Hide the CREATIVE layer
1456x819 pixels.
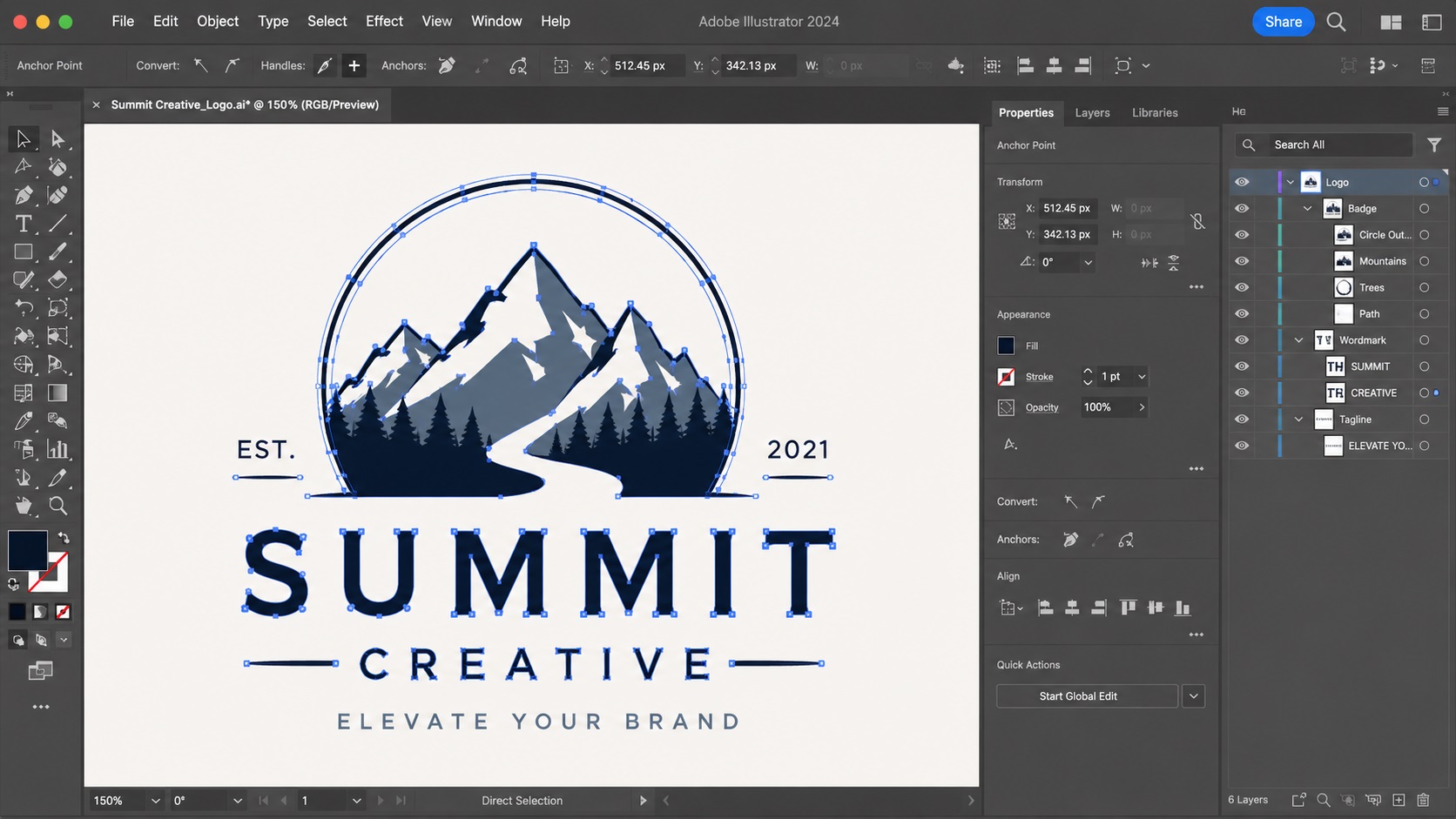point(1242,393)
